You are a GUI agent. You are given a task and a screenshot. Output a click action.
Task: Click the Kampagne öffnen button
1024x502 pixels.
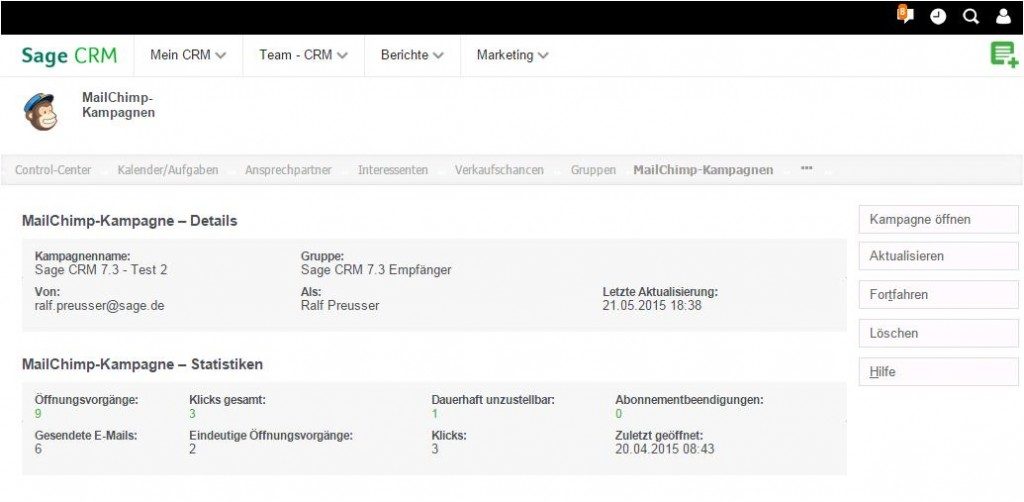coord(938,219)
